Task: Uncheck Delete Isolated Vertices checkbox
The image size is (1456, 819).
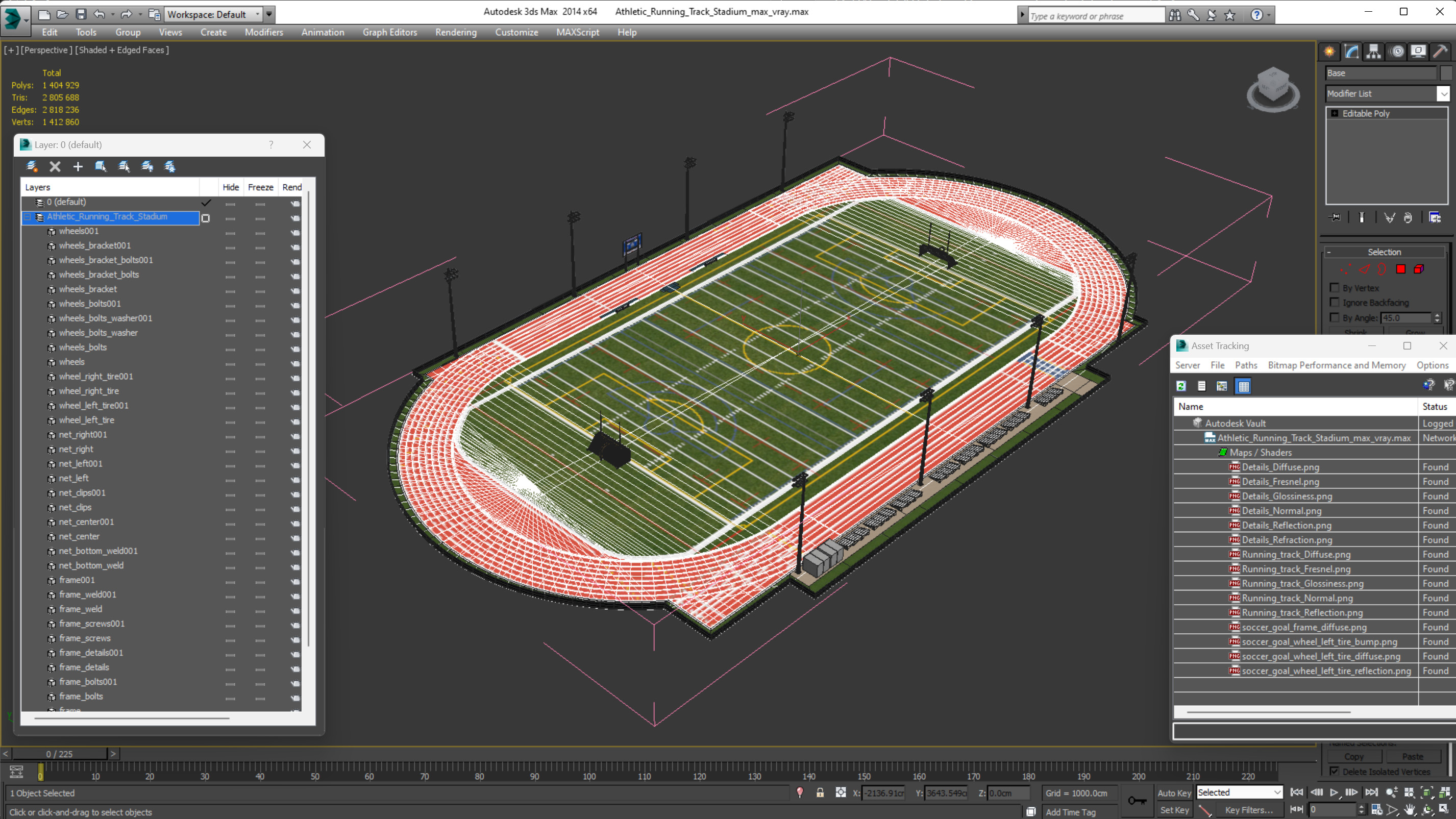Action: [1335, 771]
